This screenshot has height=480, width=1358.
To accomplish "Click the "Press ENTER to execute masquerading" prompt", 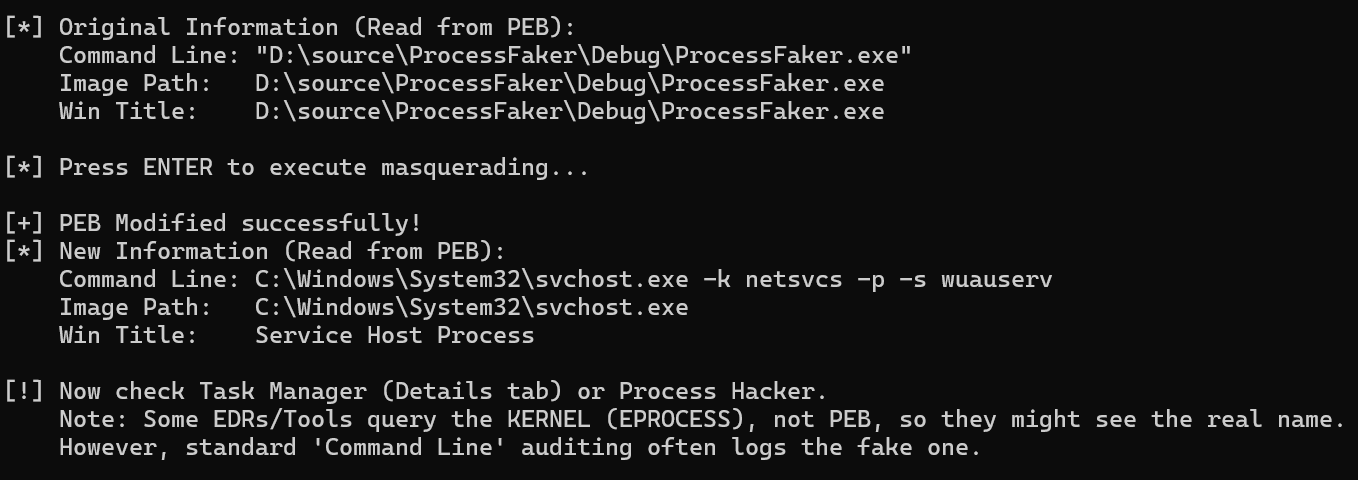I will pos(323,167).
